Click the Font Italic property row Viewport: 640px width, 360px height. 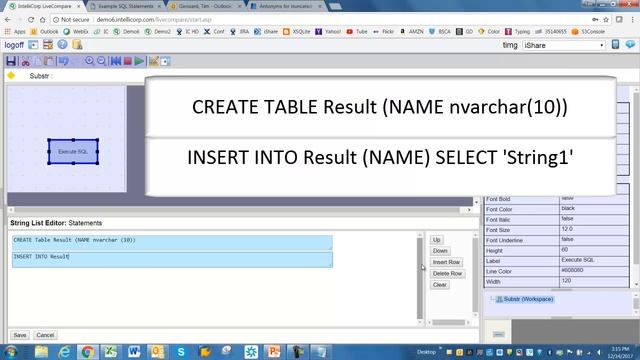point(557,220)
